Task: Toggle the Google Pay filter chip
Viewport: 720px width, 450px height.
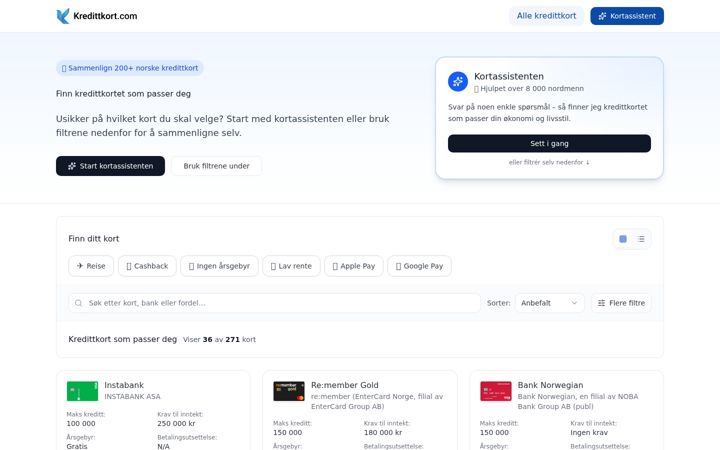Action: [419, 266]
